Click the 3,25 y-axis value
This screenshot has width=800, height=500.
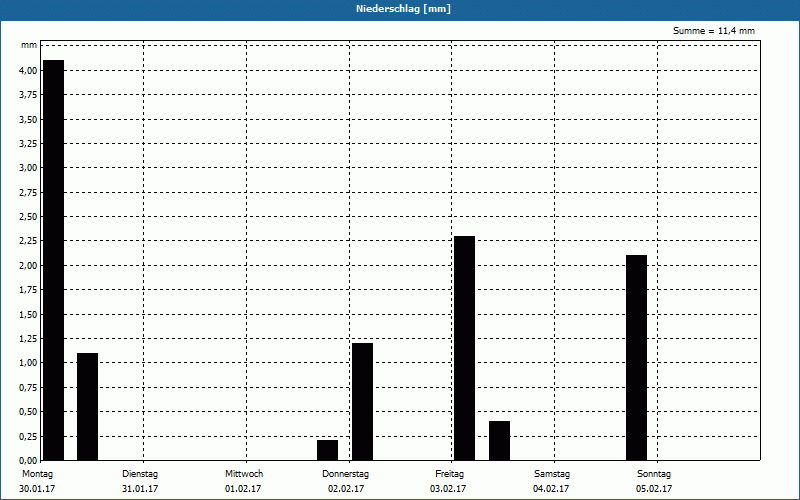[28, 143]
